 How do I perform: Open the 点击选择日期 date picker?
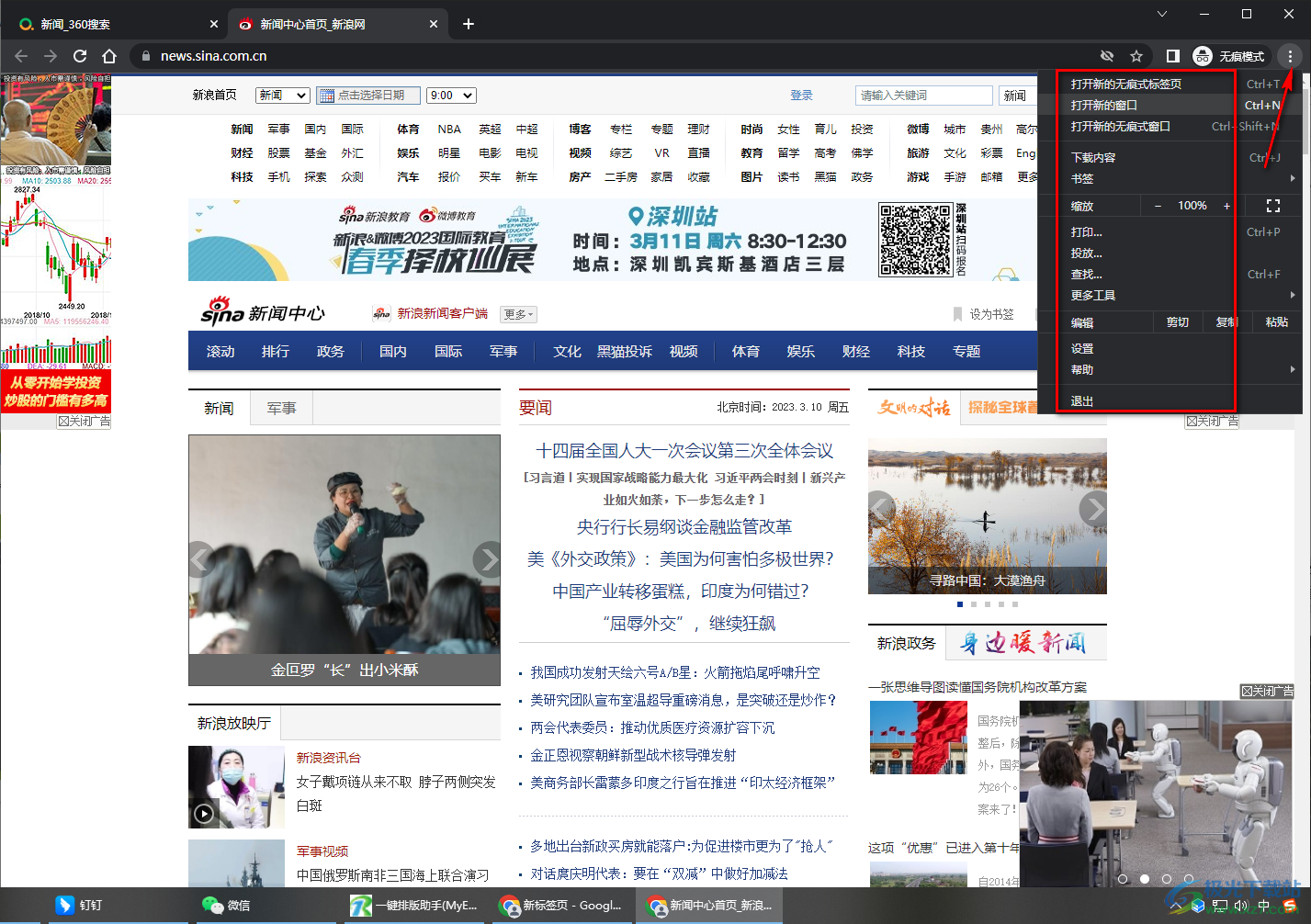pos(367,96)
